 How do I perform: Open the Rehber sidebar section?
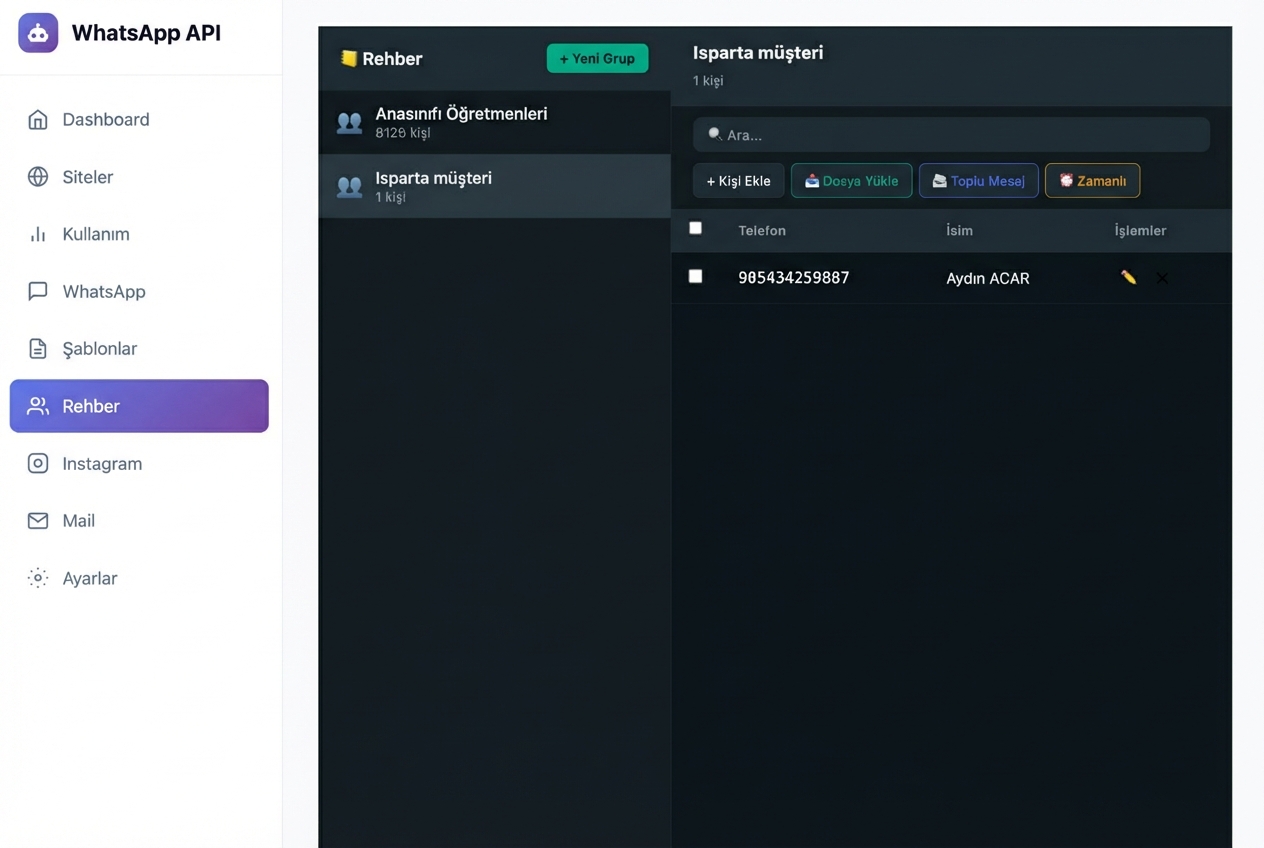[139, 406]
